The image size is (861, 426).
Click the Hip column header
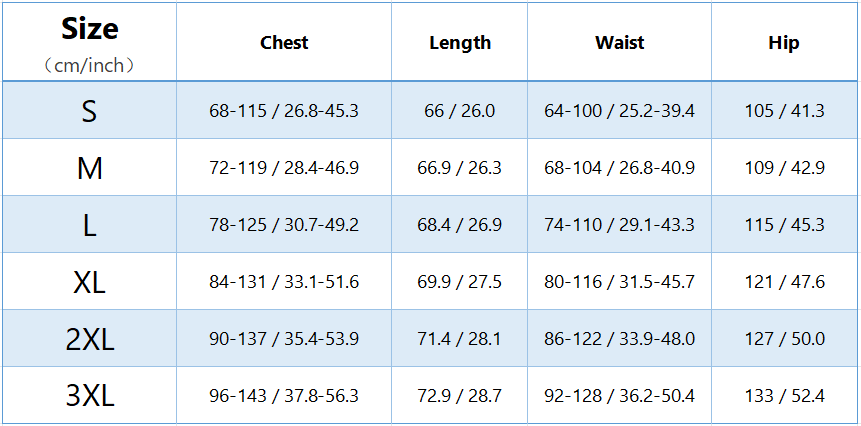[784, 43]
